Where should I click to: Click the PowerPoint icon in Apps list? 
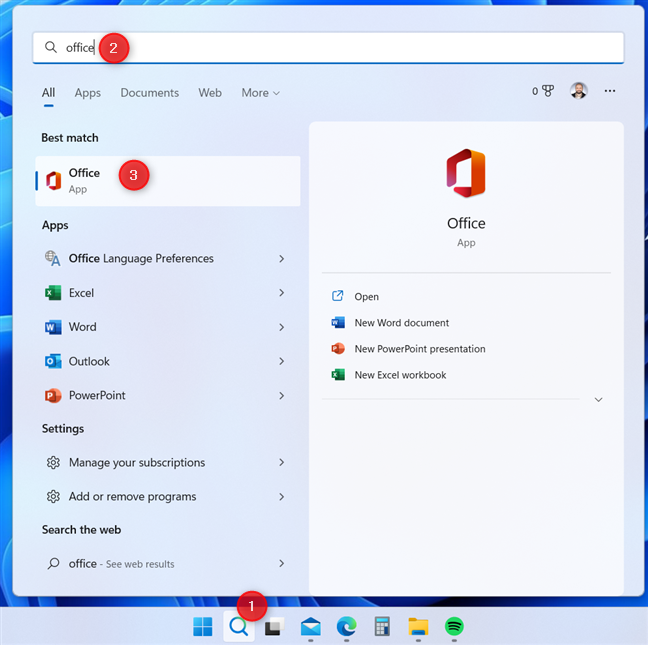pyautogui.click(x=53, y=395)
